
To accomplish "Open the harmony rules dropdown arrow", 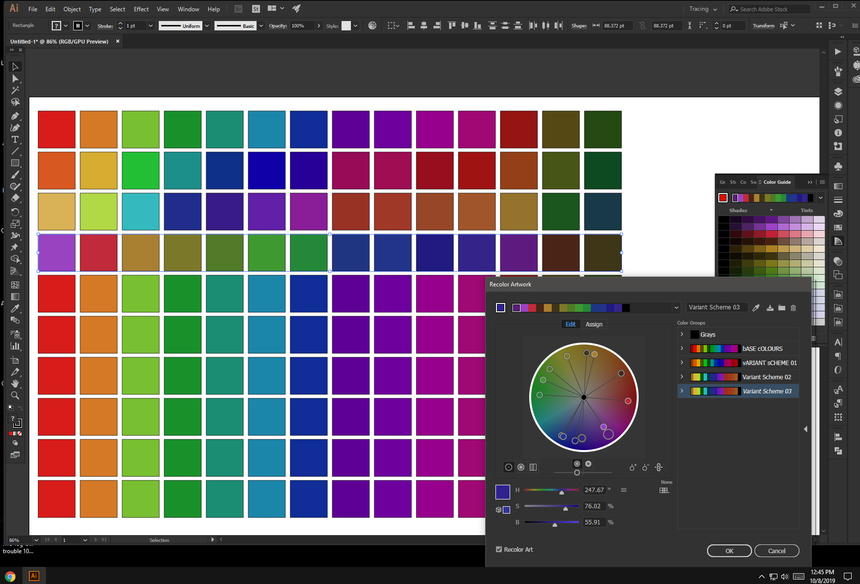I will [674, 308].
